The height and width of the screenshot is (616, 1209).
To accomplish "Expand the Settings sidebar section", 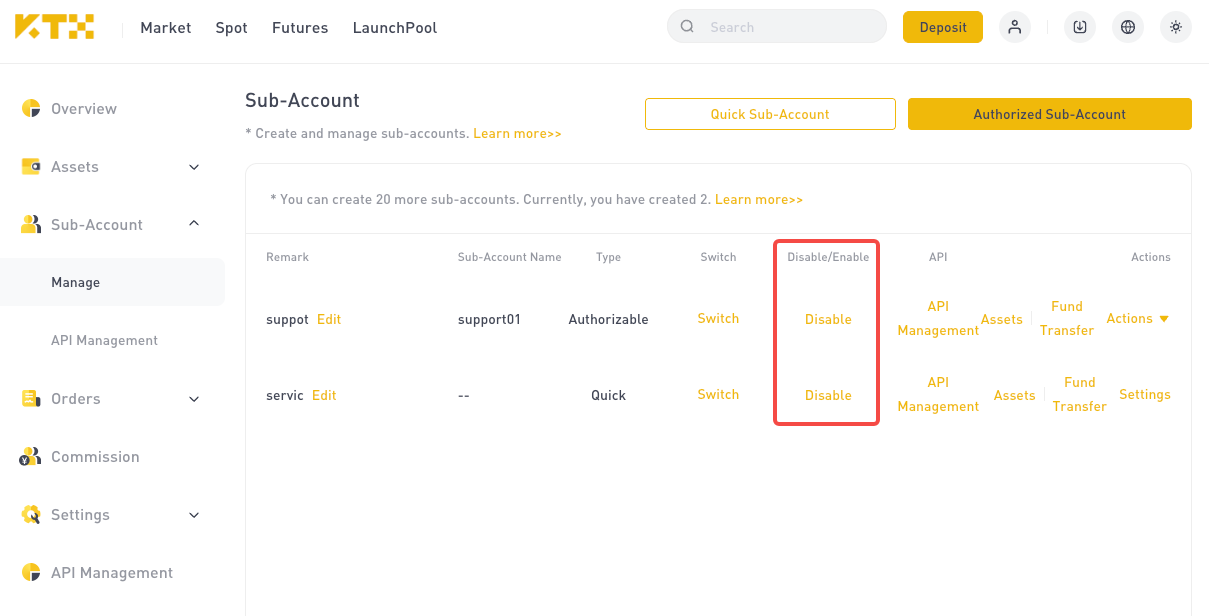I will click(194, 515).
